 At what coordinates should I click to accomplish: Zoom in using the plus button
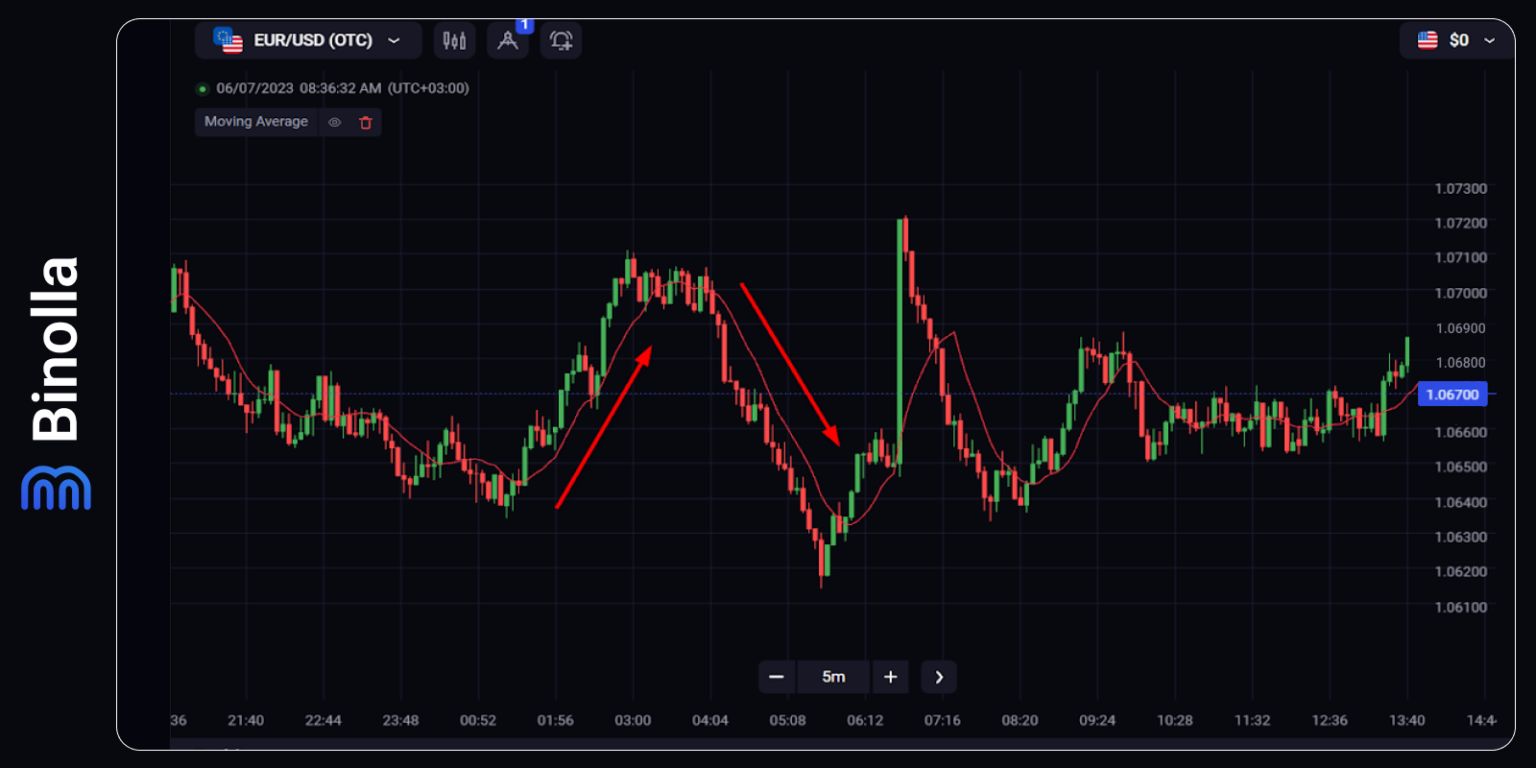[x=890, y=677]
